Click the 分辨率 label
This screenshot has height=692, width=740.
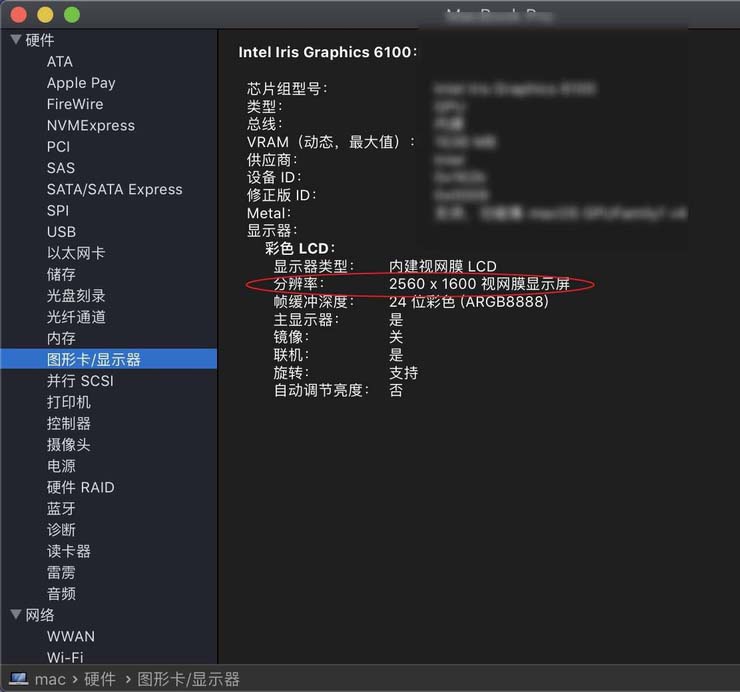pyautogui.click(x=299, y=284)
